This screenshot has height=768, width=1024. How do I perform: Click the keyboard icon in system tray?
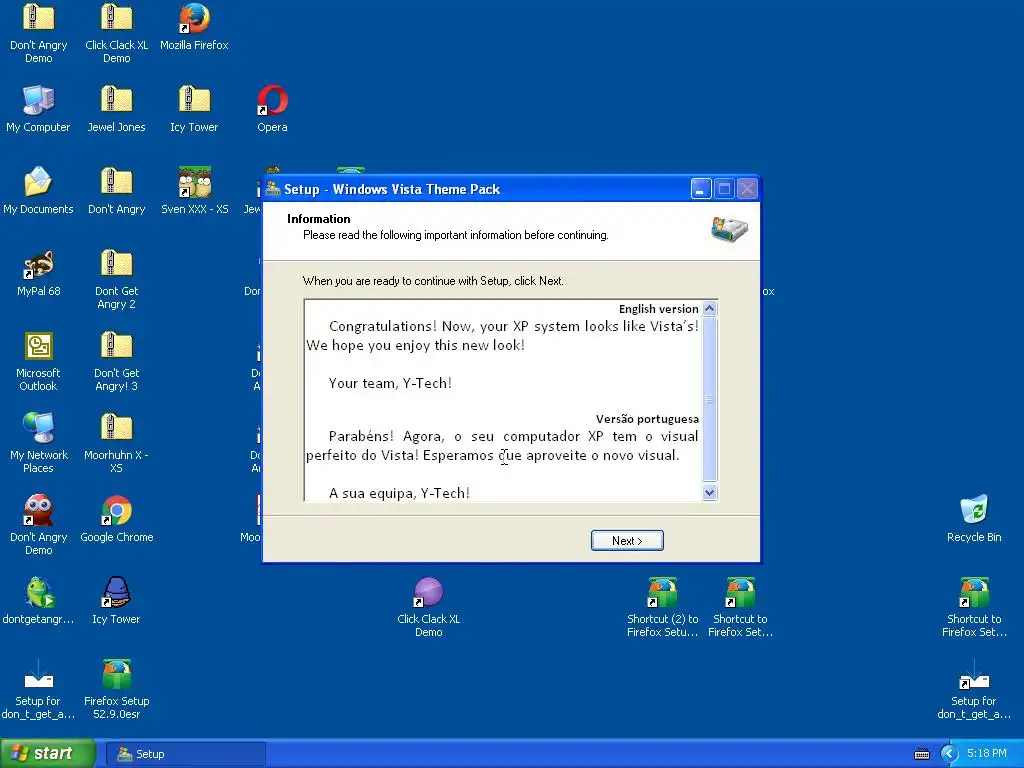[x=921, y=754]
